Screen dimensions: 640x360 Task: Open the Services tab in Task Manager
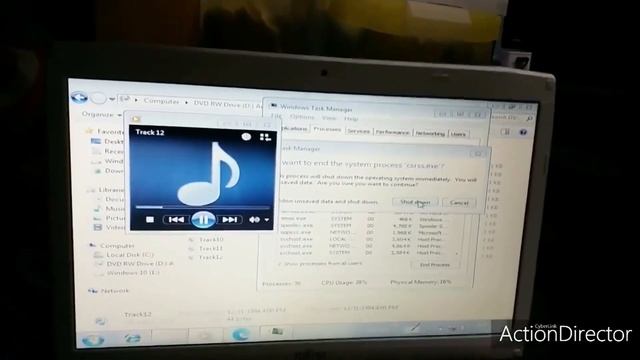pyautogui.click(x=358, y=131)
